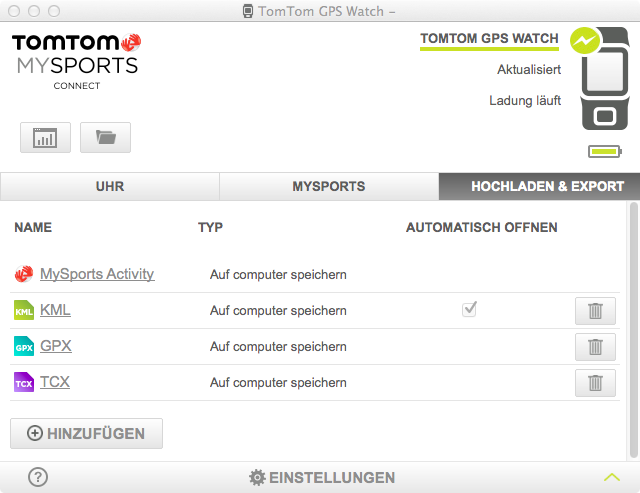Toggle automatic open checkbox for KML
Screen dimensions: 640x493
click(x=469, y=310)
